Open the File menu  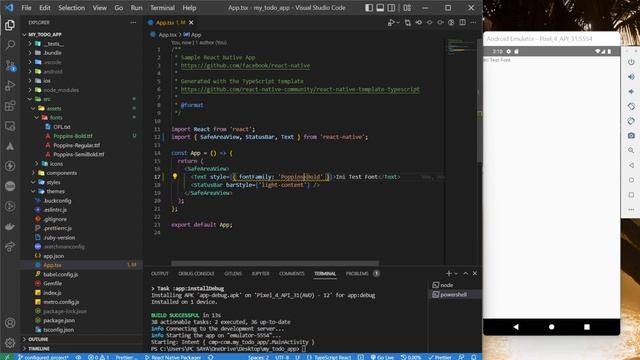pos(26,8)
